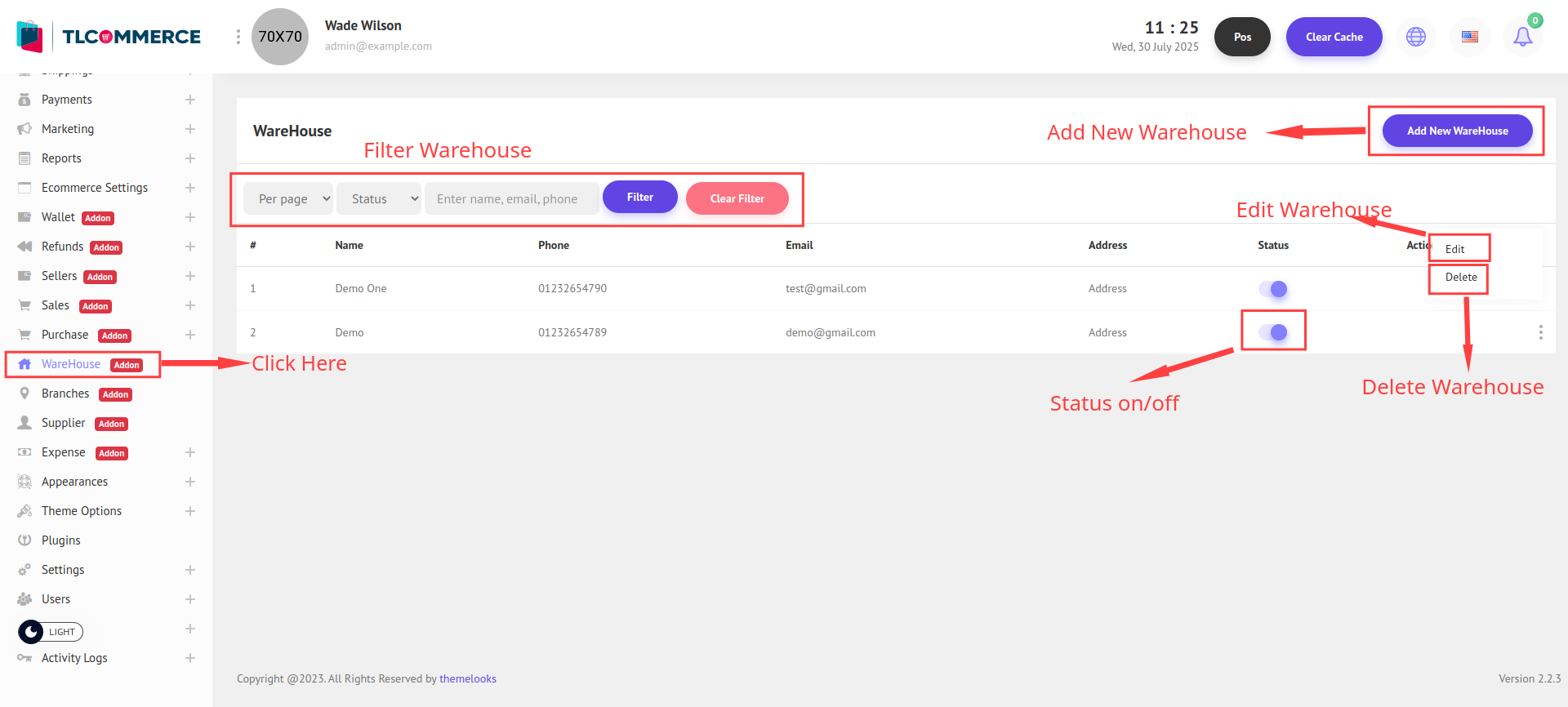Open the language globe icon
The width and height of the screenshot is (1568, 707).
tap(1416, 37)
